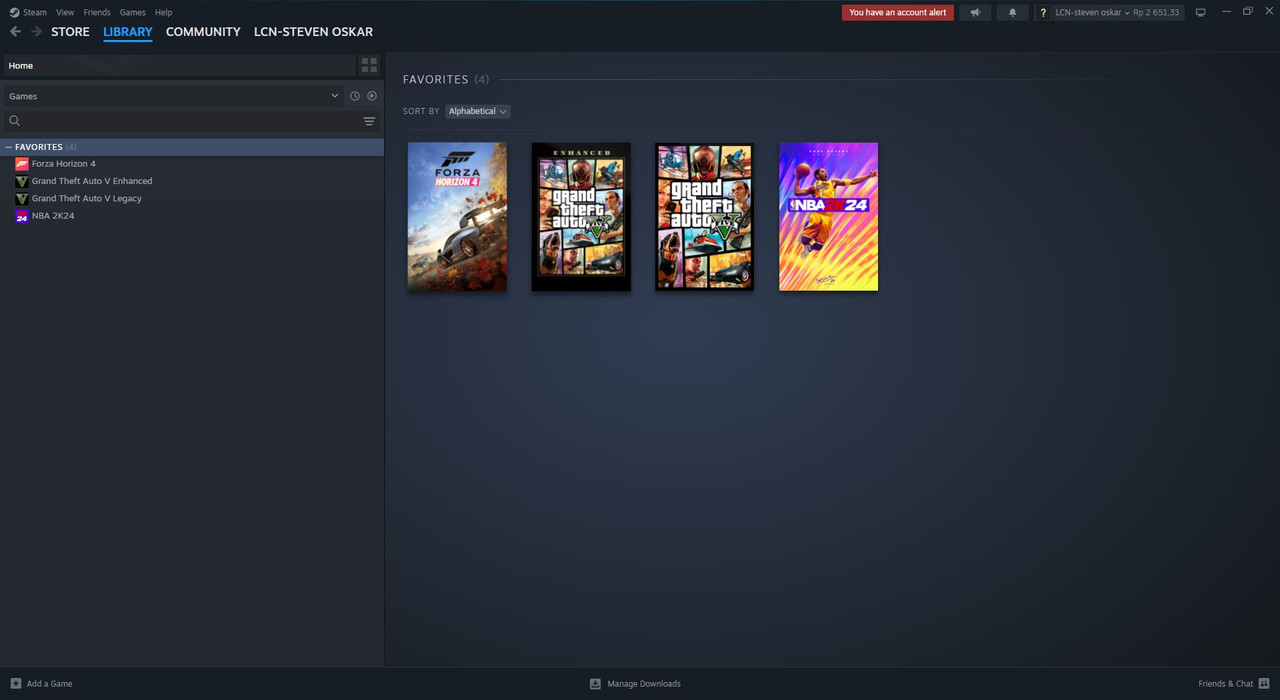Click the FAVORITES section heading

tap(436, 79)
